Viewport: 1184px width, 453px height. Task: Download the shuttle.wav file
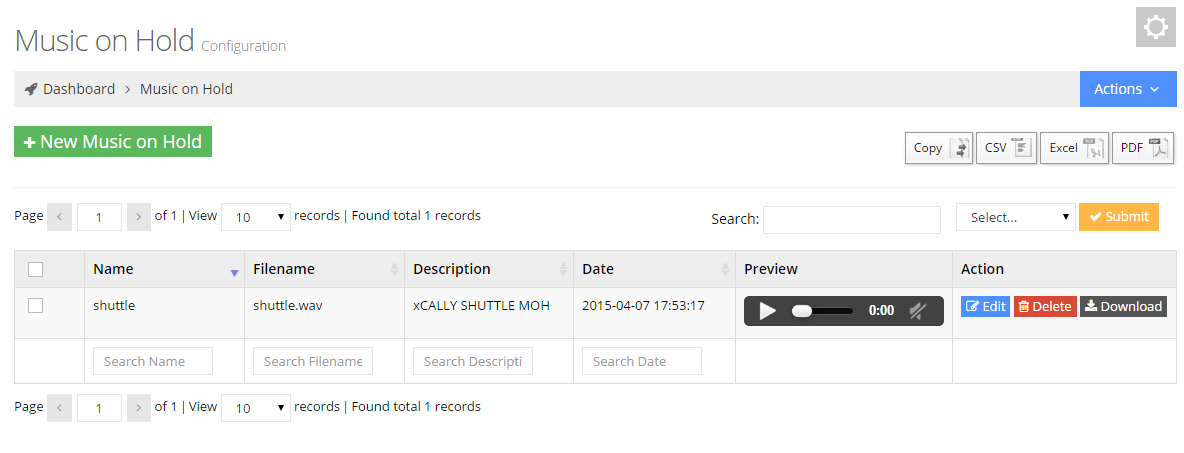(x=1123, y=307)
